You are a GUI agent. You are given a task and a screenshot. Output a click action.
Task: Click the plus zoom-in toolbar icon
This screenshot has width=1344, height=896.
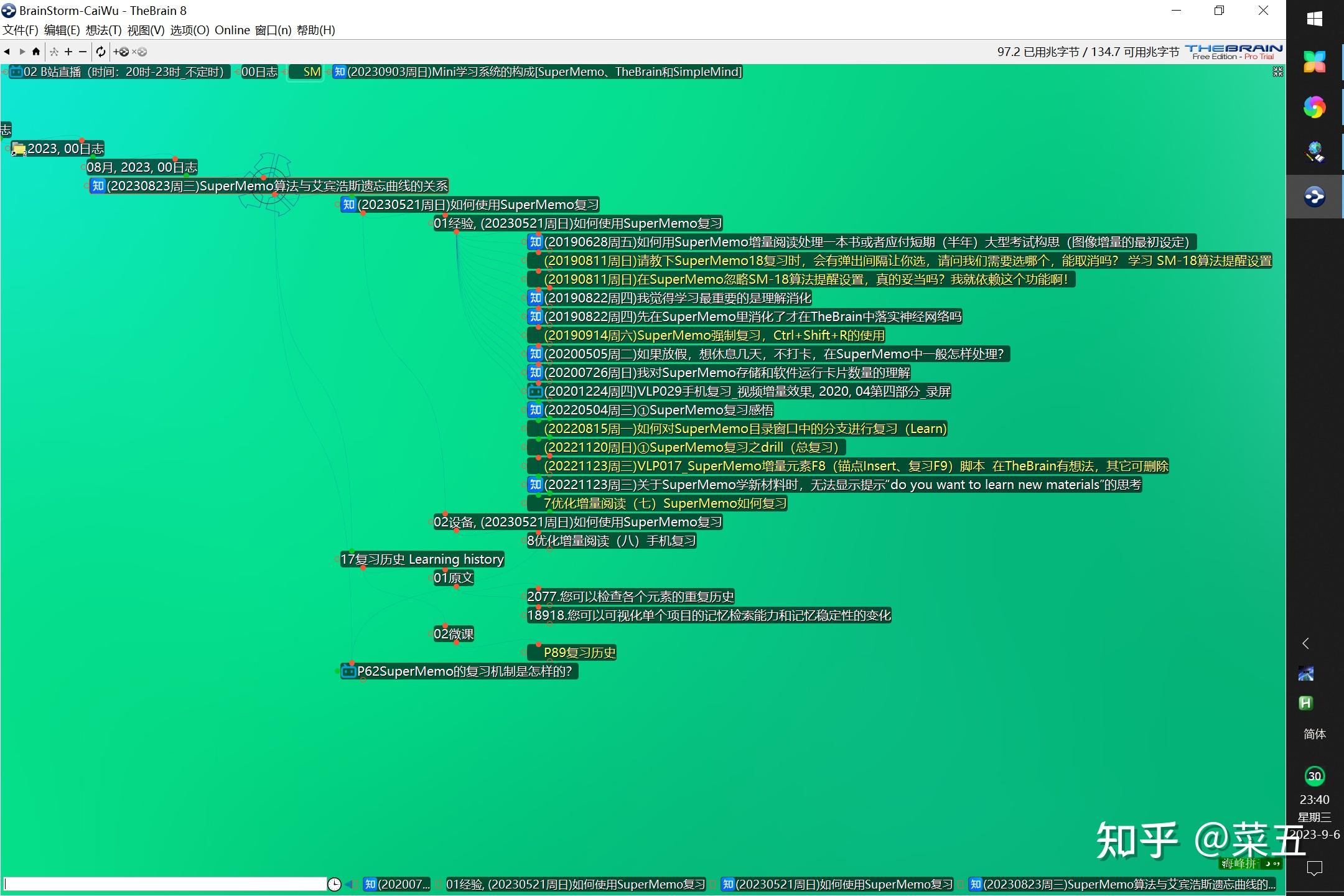(x=68, y=52)
